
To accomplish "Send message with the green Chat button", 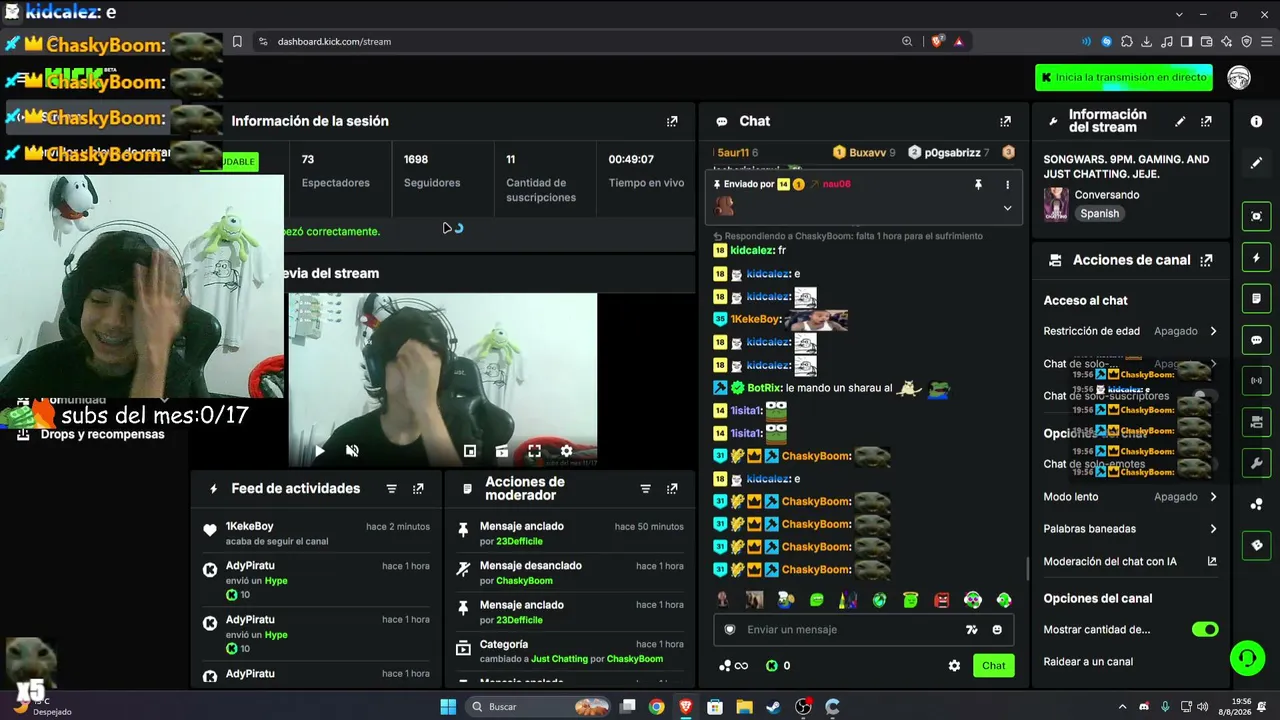I will (993, 666).
